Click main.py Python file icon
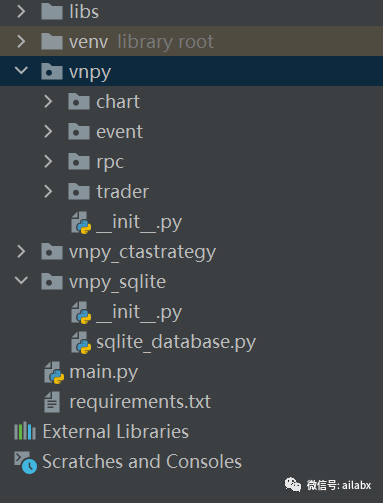383x503 pixels. click(x=54, y=372)
